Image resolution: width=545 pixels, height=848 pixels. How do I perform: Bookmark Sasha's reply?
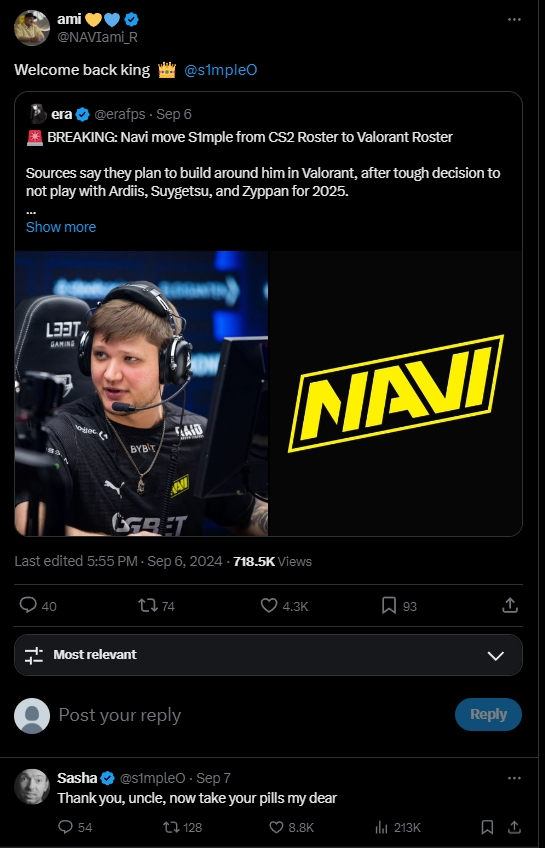(487, 827)
